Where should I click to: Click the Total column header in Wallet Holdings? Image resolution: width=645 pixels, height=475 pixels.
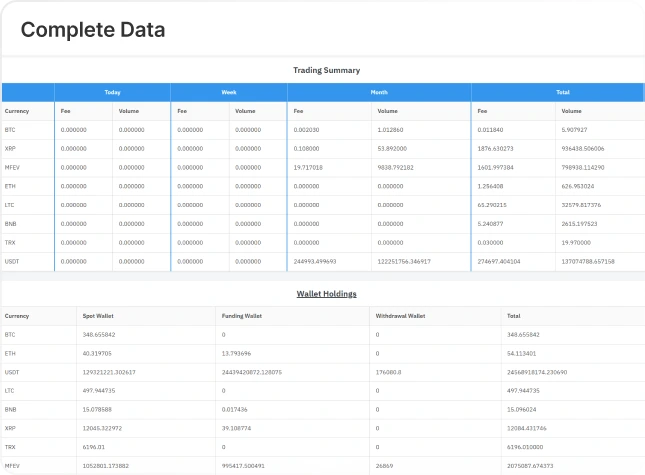[x=513, y=316]
